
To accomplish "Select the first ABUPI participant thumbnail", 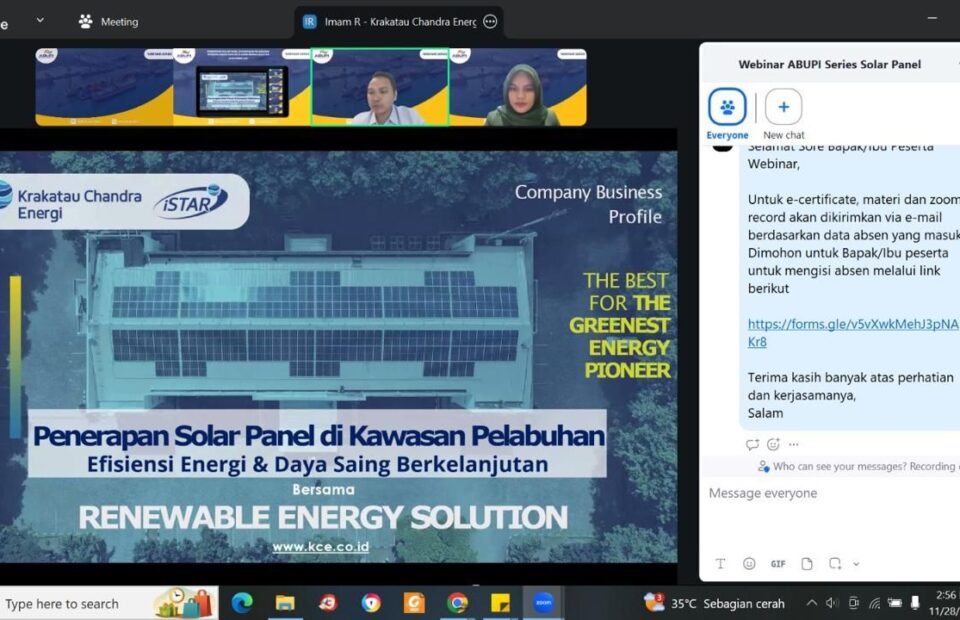I will tap(104, 87).
